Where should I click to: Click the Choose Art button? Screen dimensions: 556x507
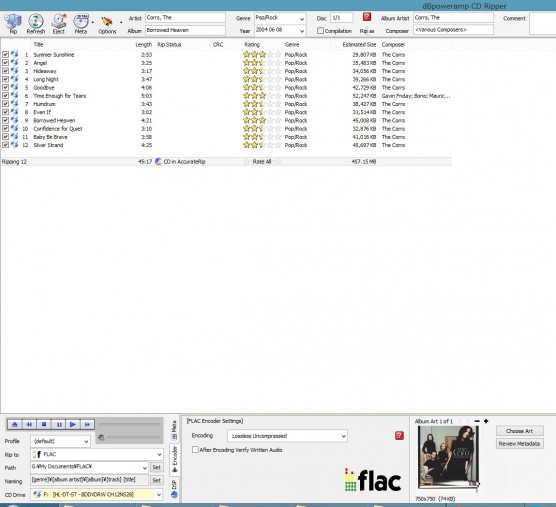click(x=519, y=431)
